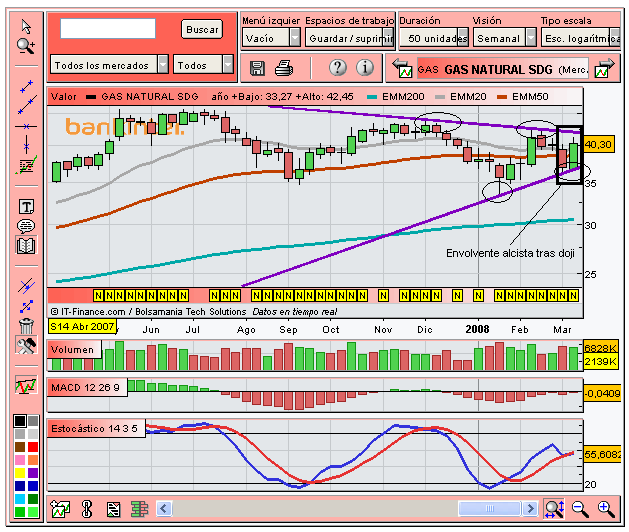
Task: Zoom in with the plus magnifier
Action: point(606,509)
